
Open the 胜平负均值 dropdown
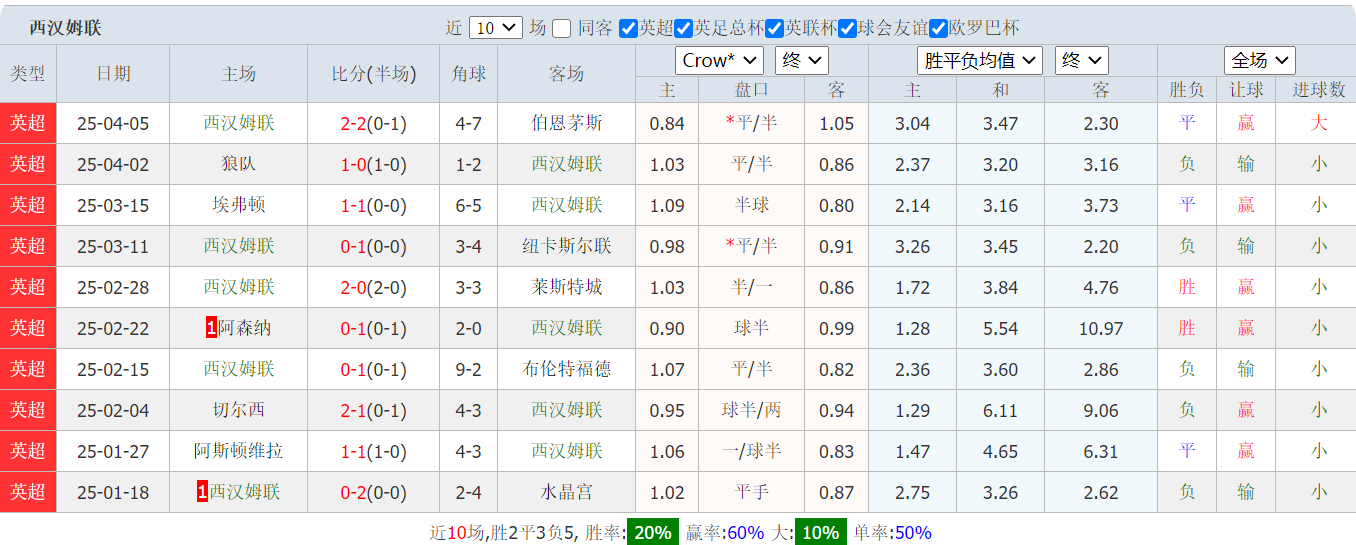pos(979,60)
